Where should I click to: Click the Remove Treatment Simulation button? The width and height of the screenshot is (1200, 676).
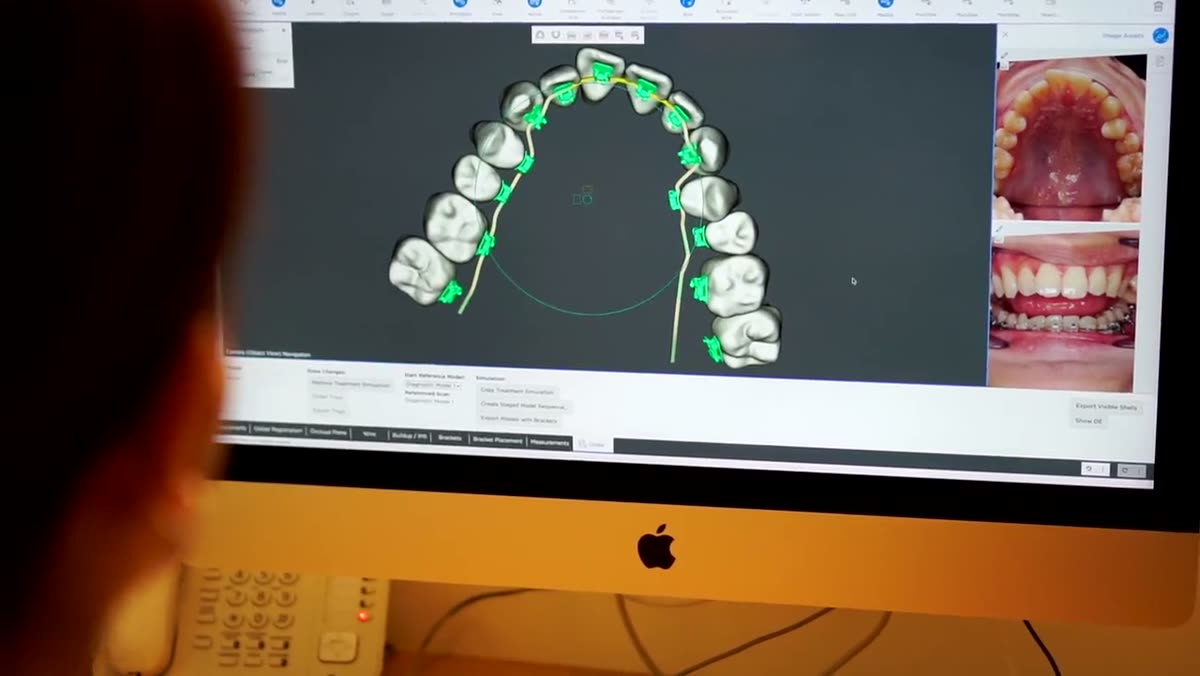(350, 385)
